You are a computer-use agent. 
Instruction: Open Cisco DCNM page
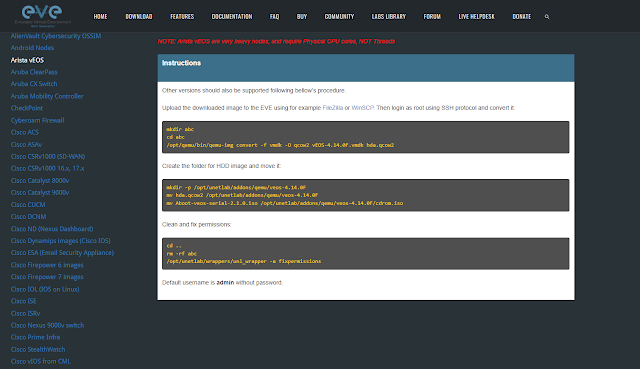(29, 216)
